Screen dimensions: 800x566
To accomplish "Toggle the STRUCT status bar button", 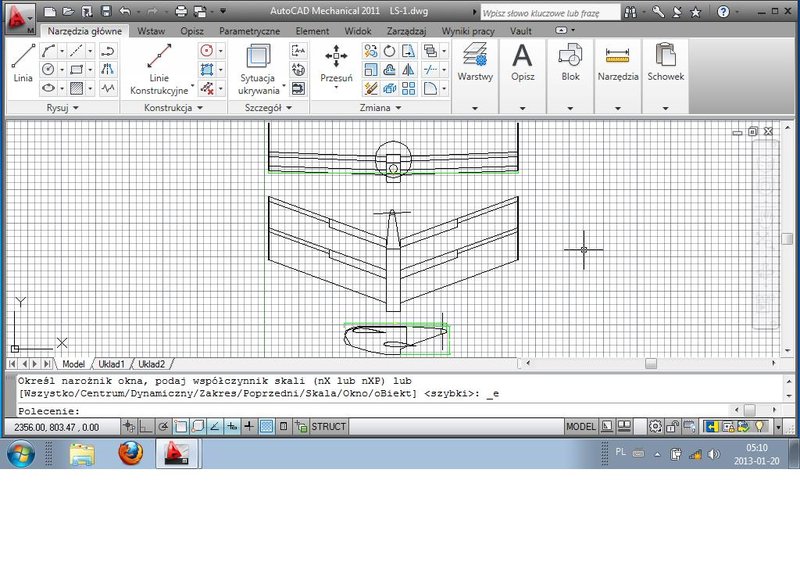I will click(x=328, y=427).
